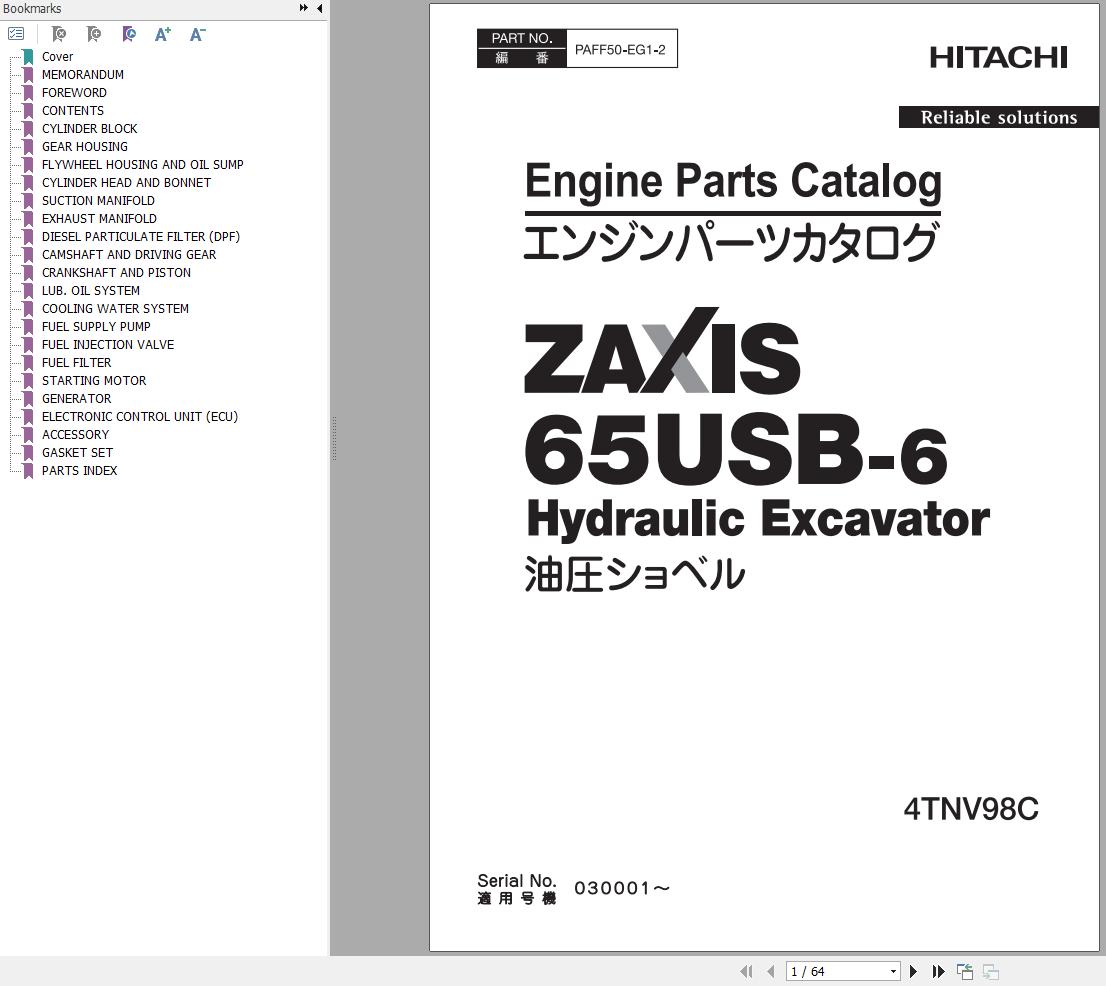Viewport: 1106px width, 986px height.
Task: Click the Engine Parts Catalog title
Action: [733, 182]
